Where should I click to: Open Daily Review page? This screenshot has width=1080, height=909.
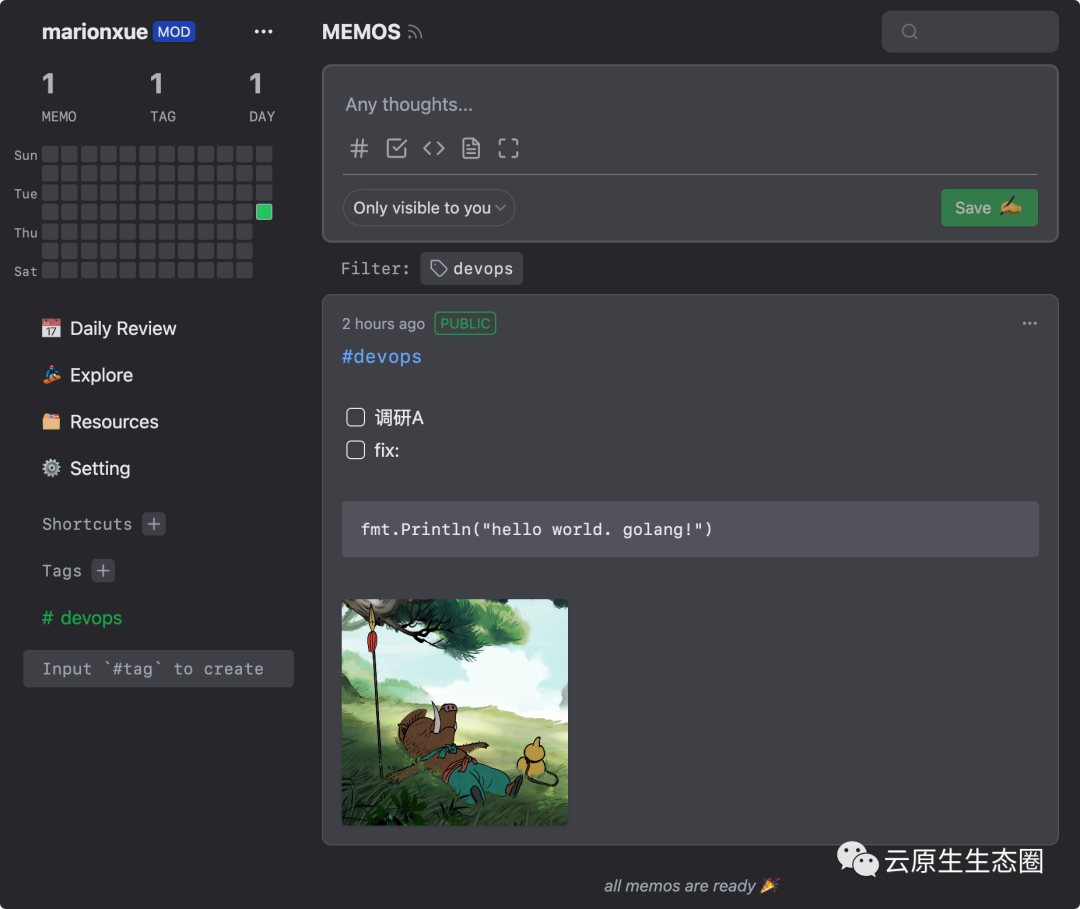tap(109, 328)
